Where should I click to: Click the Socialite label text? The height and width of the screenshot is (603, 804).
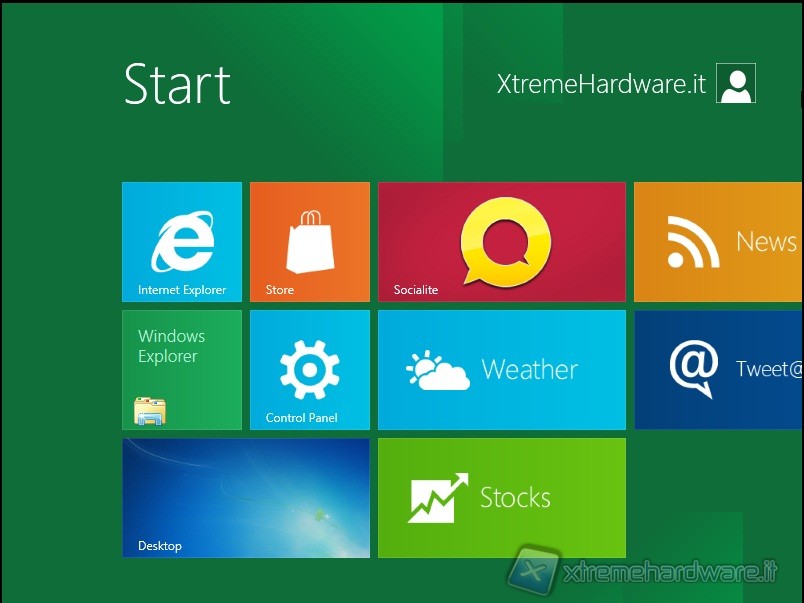pyautogui.click(x=416, y=290)
